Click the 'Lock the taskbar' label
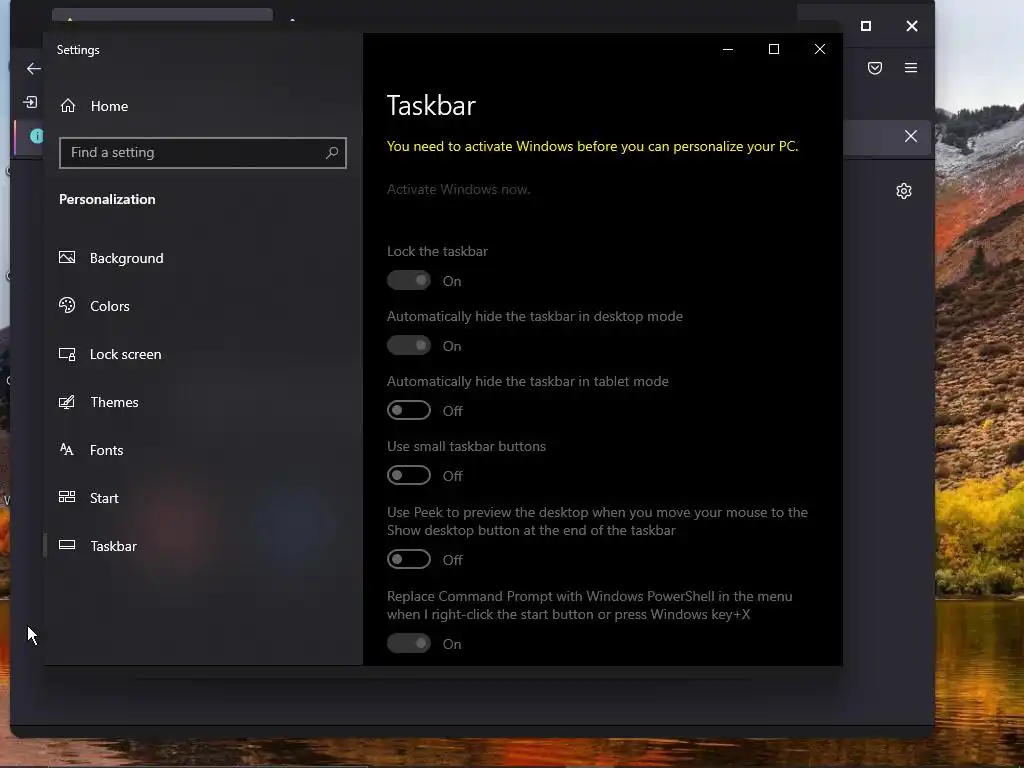Image resolution: width=1024 pixels, height=768 pixels. point(437,251)
